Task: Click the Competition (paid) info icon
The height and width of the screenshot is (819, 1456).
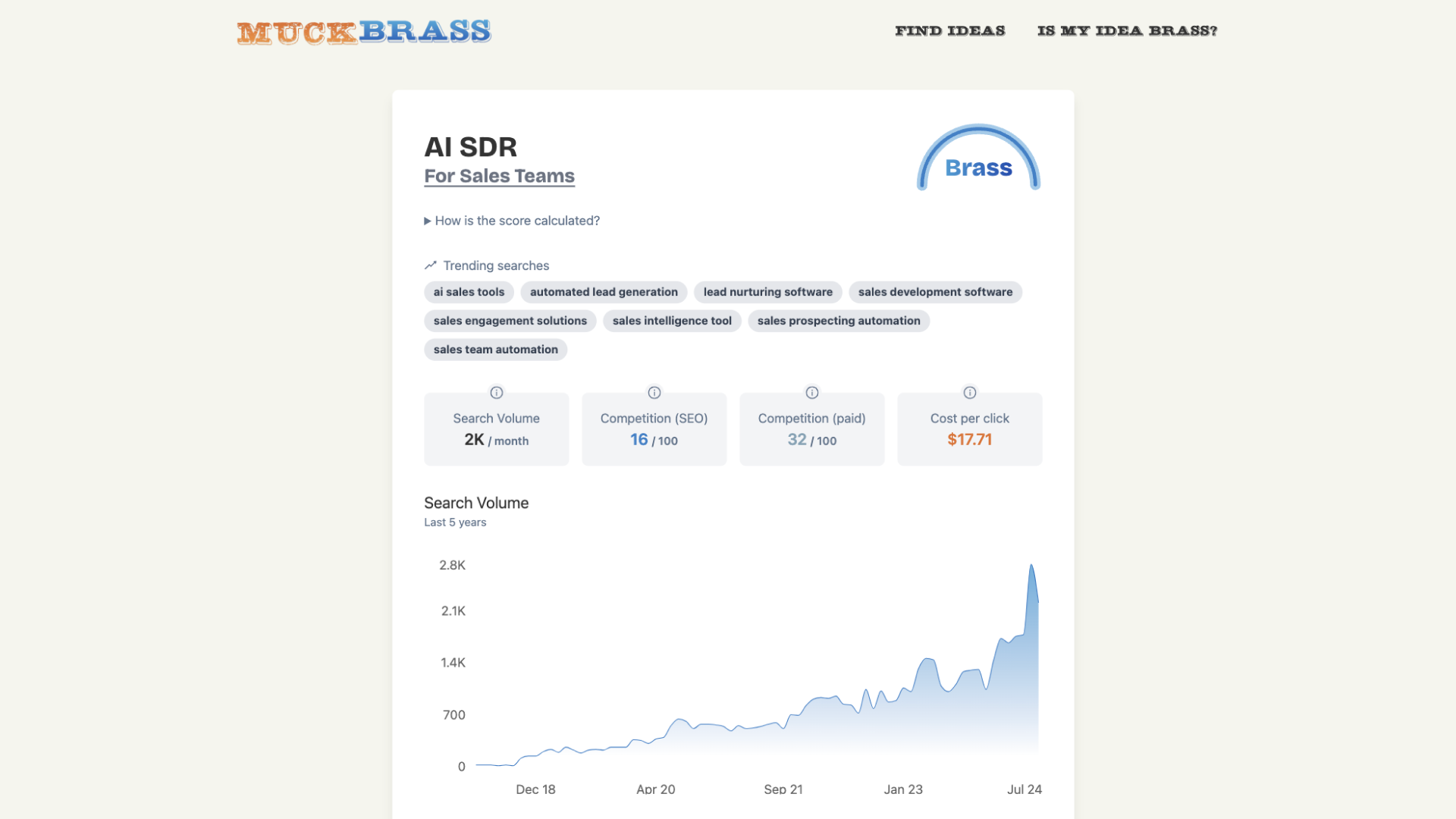Action: 812,393
